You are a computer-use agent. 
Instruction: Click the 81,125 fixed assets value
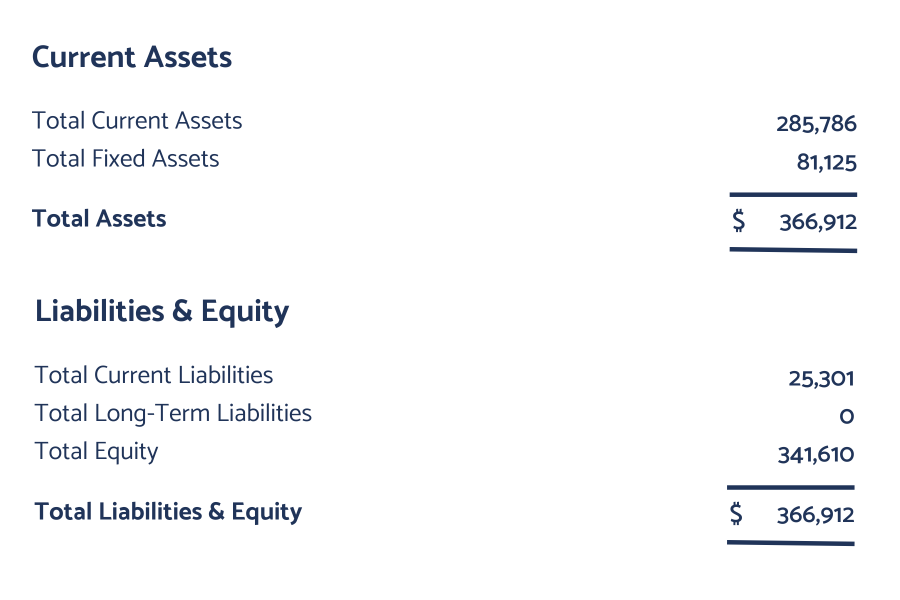(x=827, y=162)
